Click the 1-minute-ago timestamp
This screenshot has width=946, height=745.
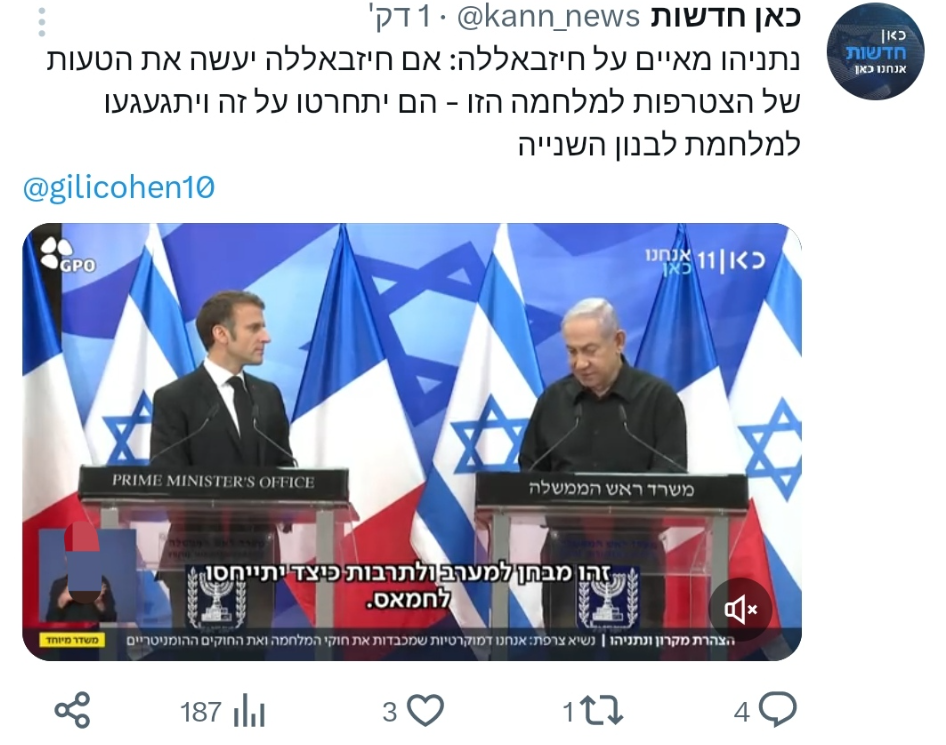tap(404, 17)
